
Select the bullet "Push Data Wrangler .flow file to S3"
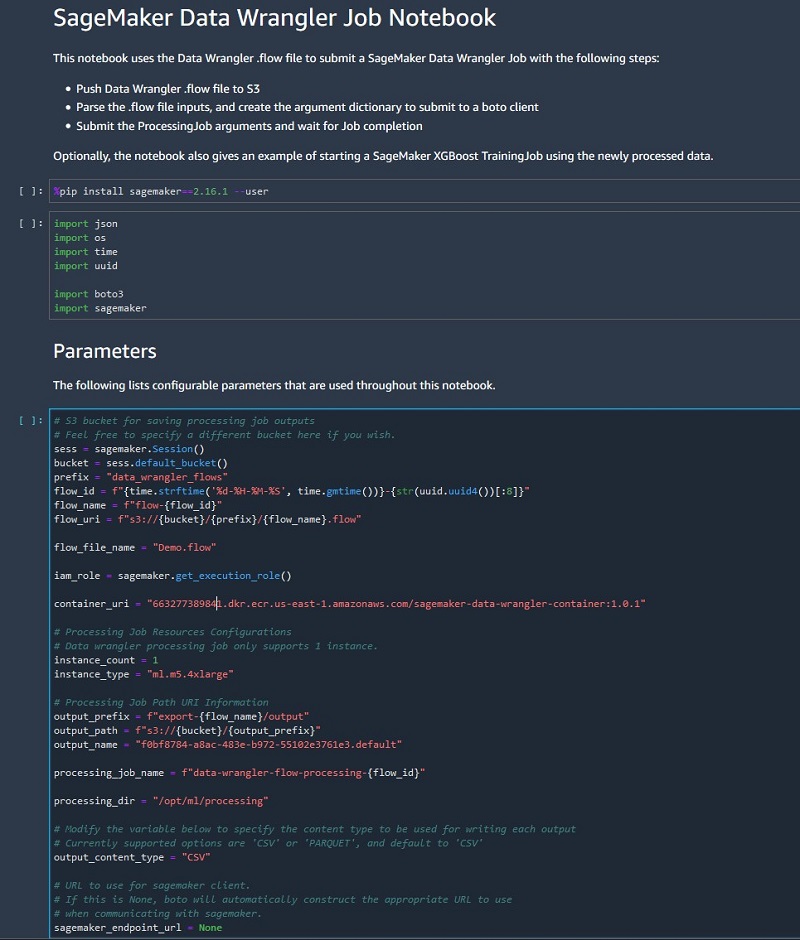[168, 89]
